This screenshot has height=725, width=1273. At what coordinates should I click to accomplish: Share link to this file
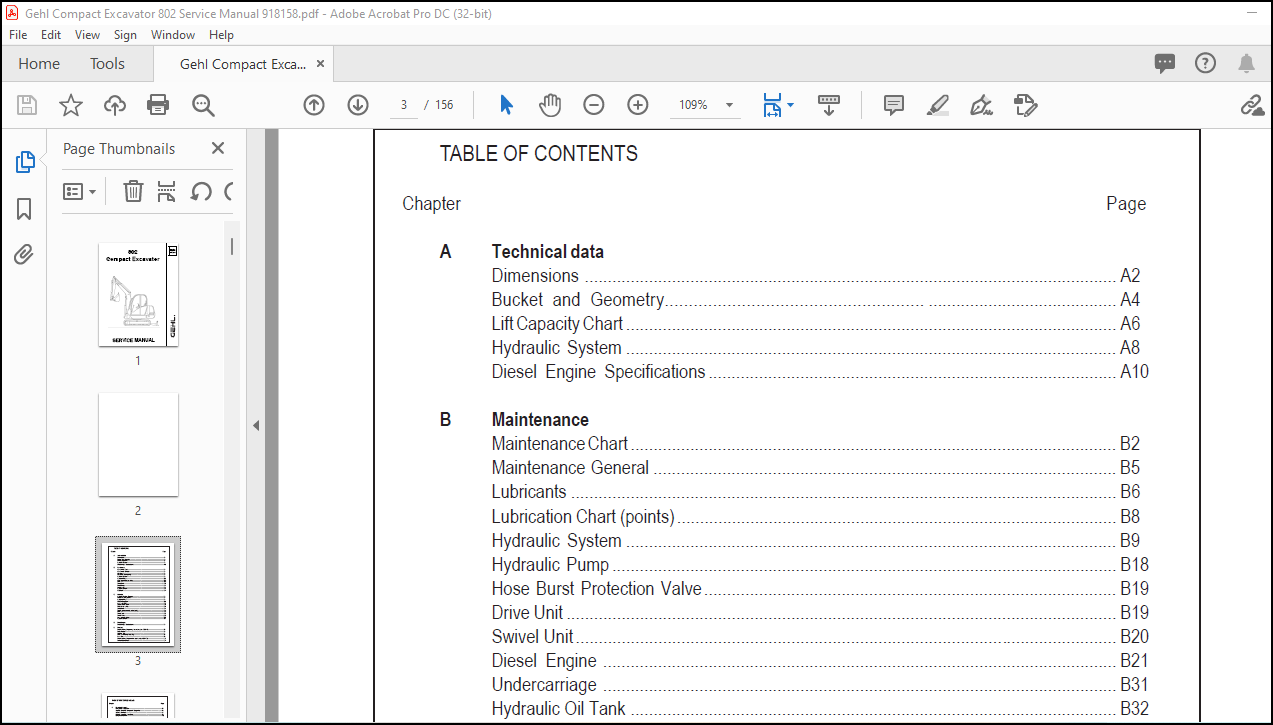(1252, 105)
